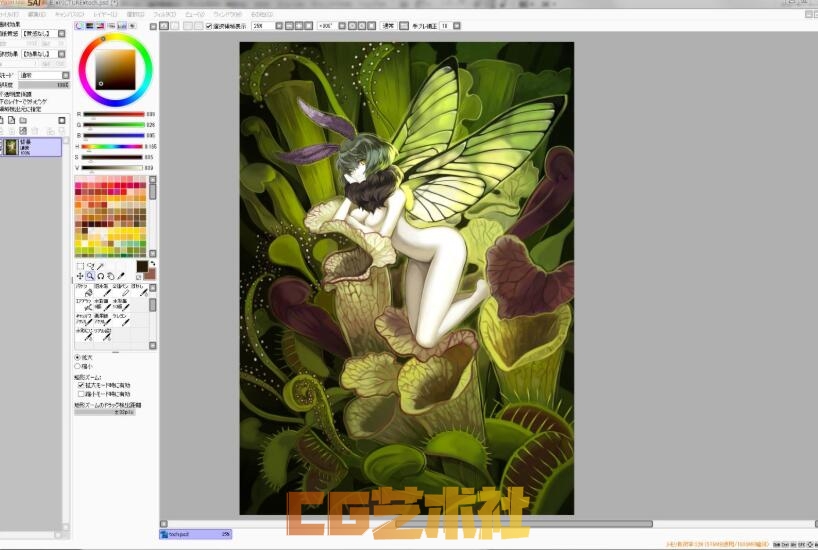
Task: Select the rotate view tool
Action: 101,276
